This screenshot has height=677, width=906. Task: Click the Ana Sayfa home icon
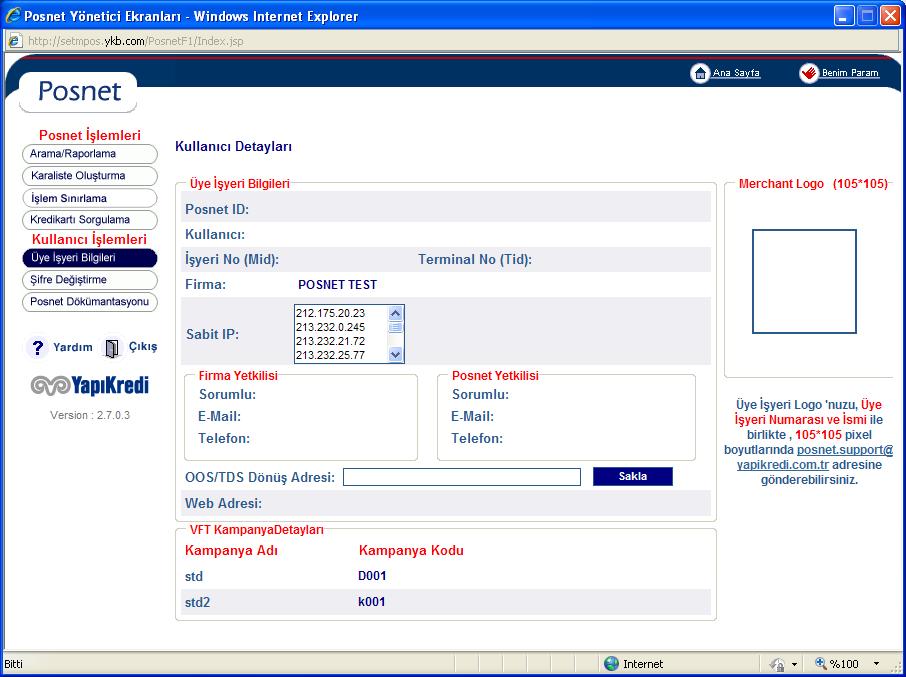tap(700, 73)
